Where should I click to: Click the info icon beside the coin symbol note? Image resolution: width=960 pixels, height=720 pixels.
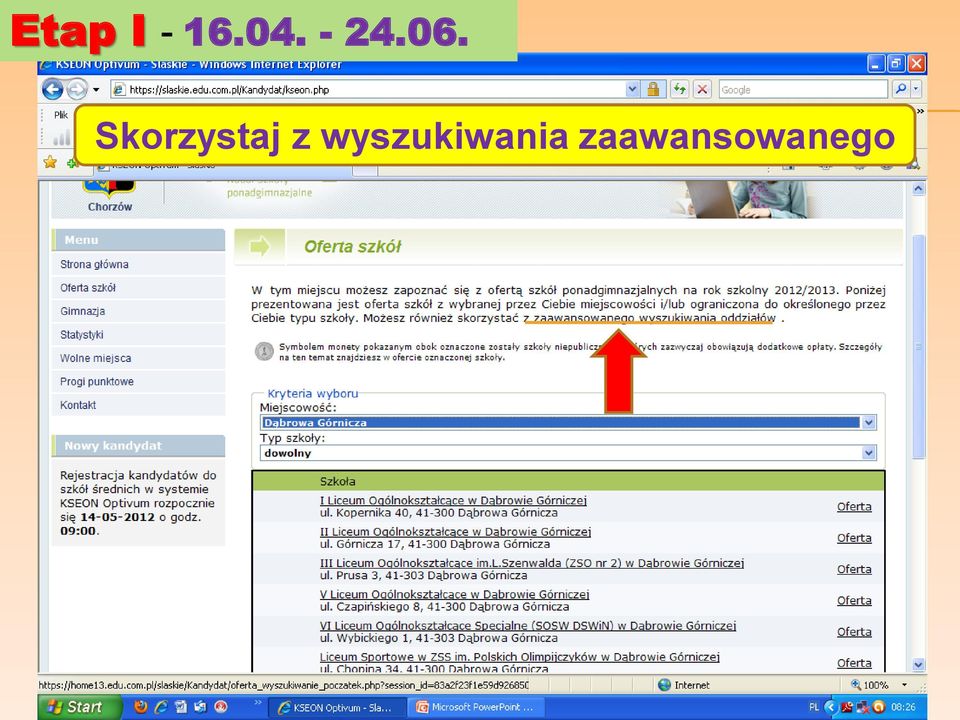[264, 351]
